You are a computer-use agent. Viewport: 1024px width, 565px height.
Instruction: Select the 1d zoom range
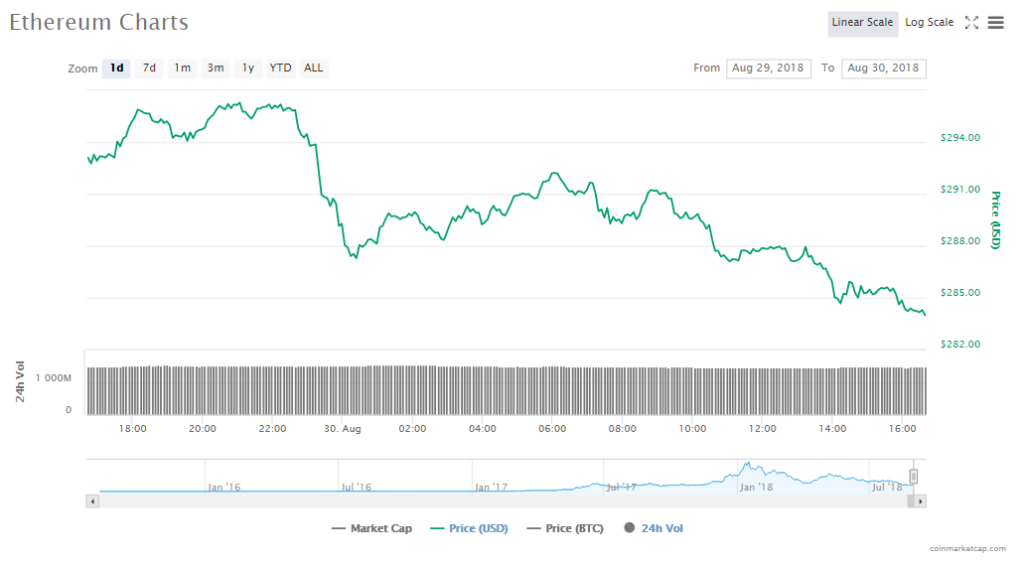117,68
